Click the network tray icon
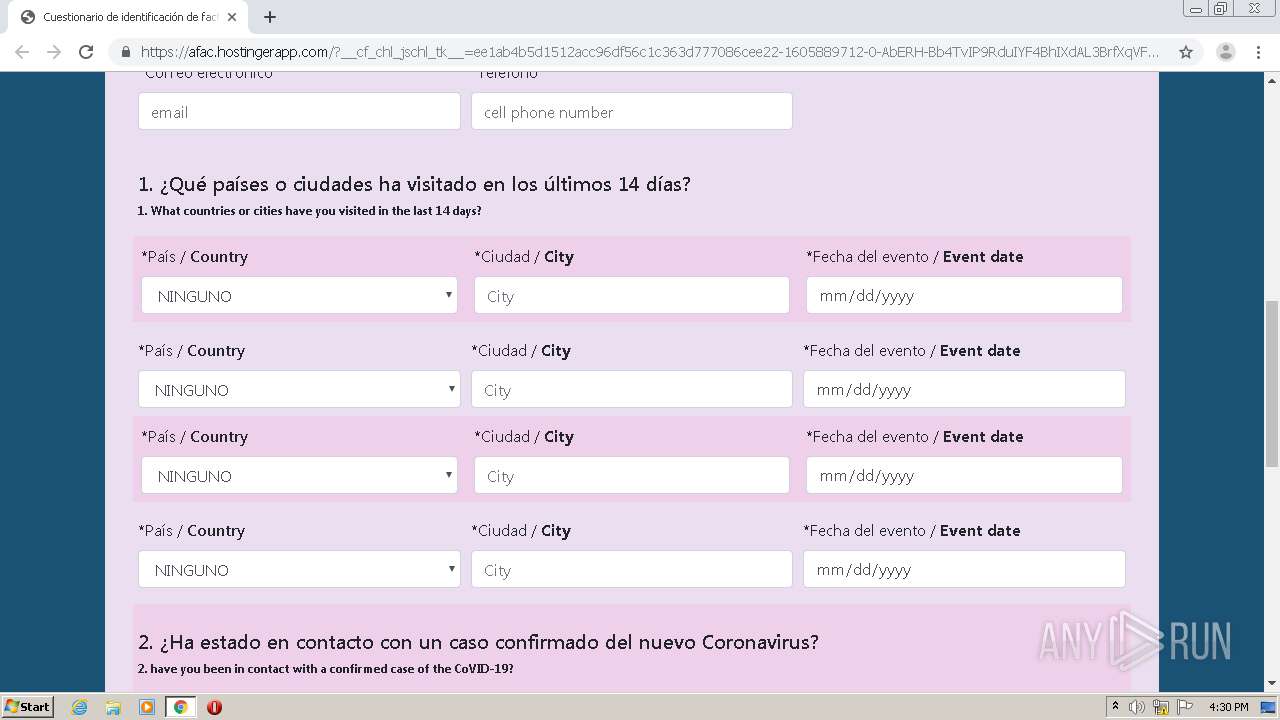1280x720 pixels. coord(1161,707)
